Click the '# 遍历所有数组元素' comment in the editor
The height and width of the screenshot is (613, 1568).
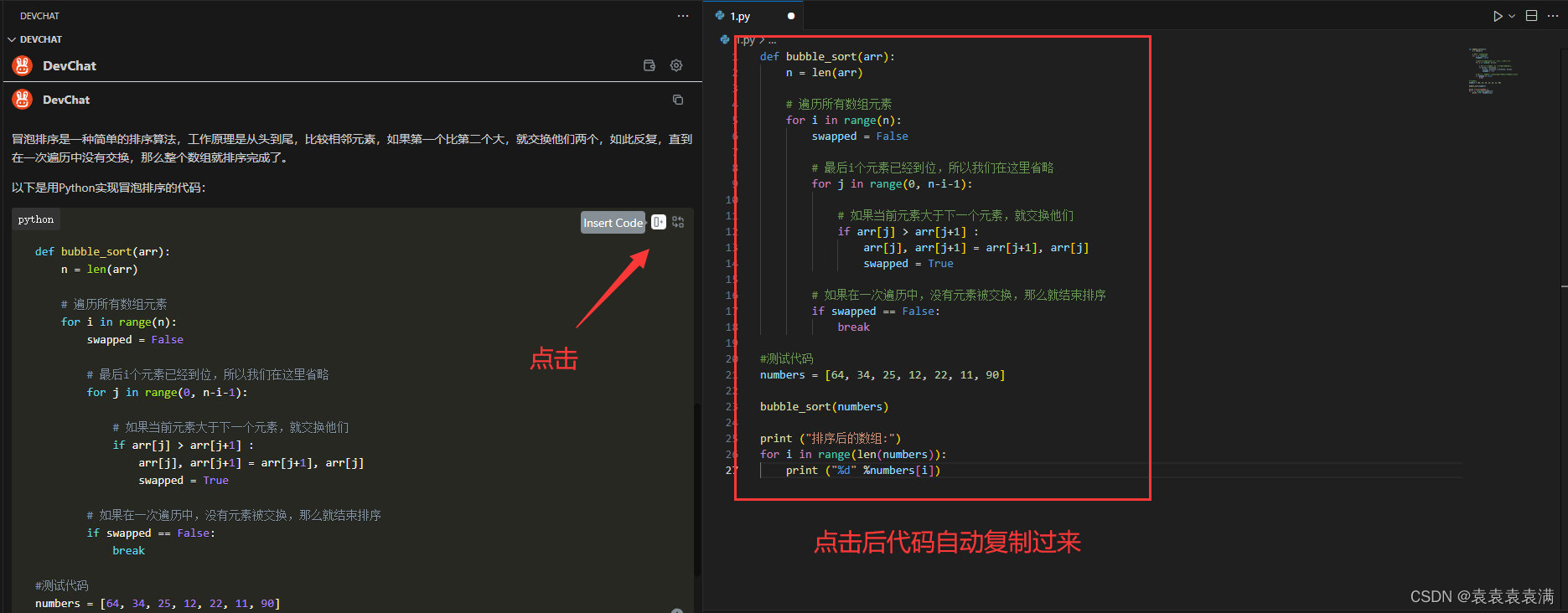pos(838,104)
